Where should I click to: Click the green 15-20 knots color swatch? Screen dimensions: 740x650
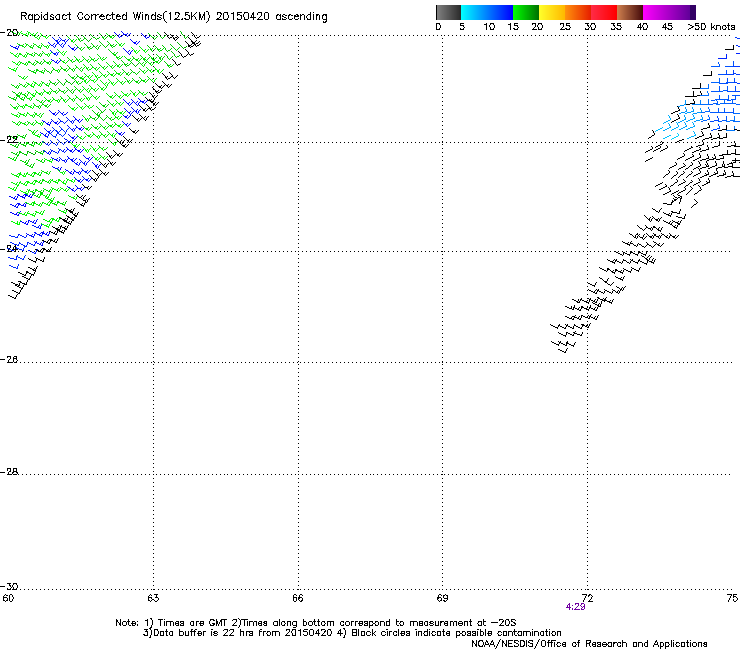526,12
